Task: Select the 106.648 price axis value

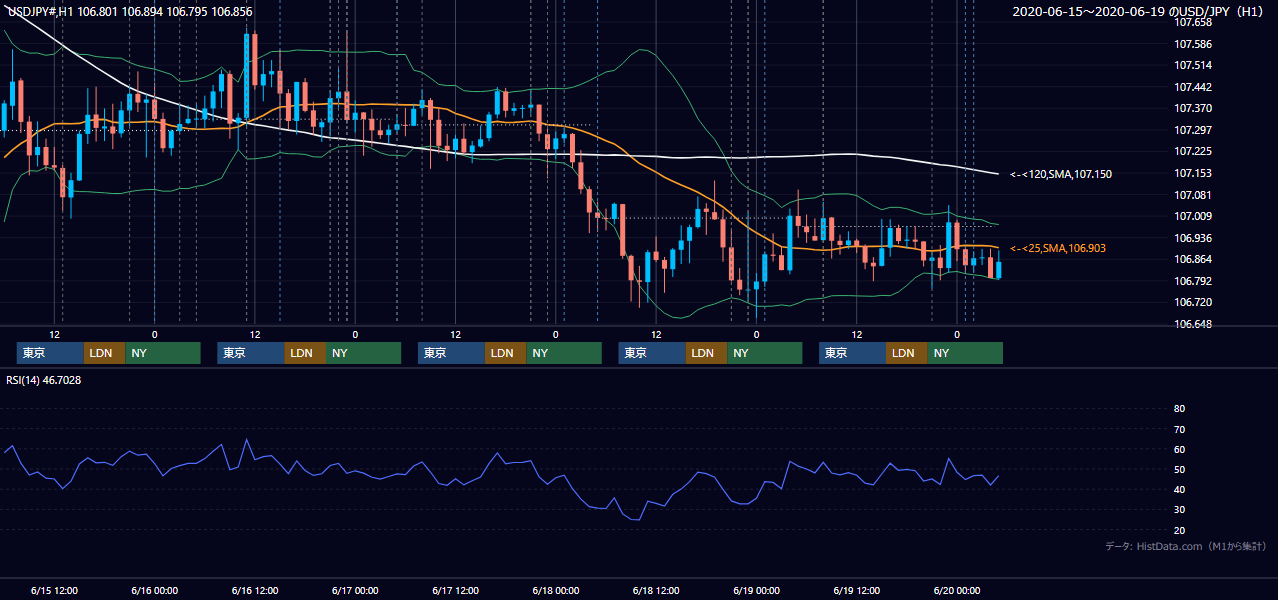Action: [1192, 324]
